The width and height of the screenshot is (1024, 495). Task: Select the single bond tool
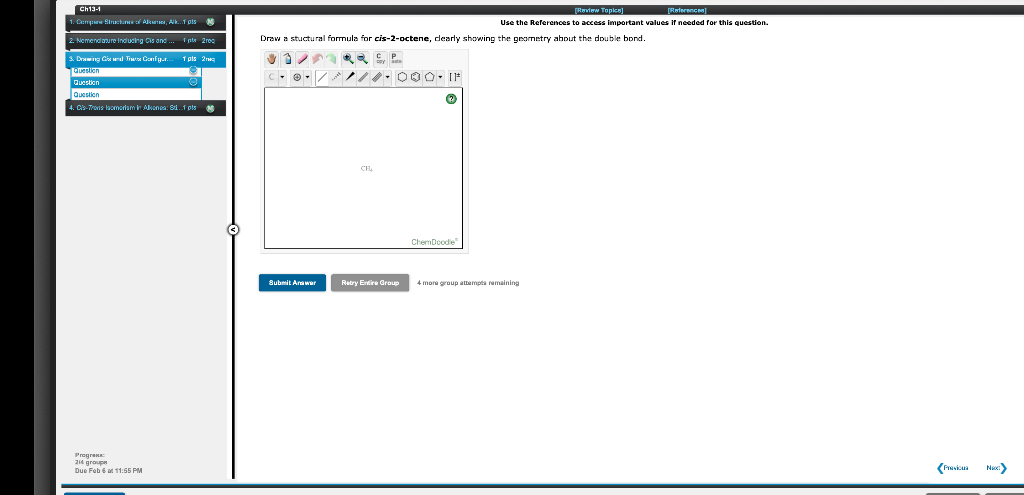322,78
